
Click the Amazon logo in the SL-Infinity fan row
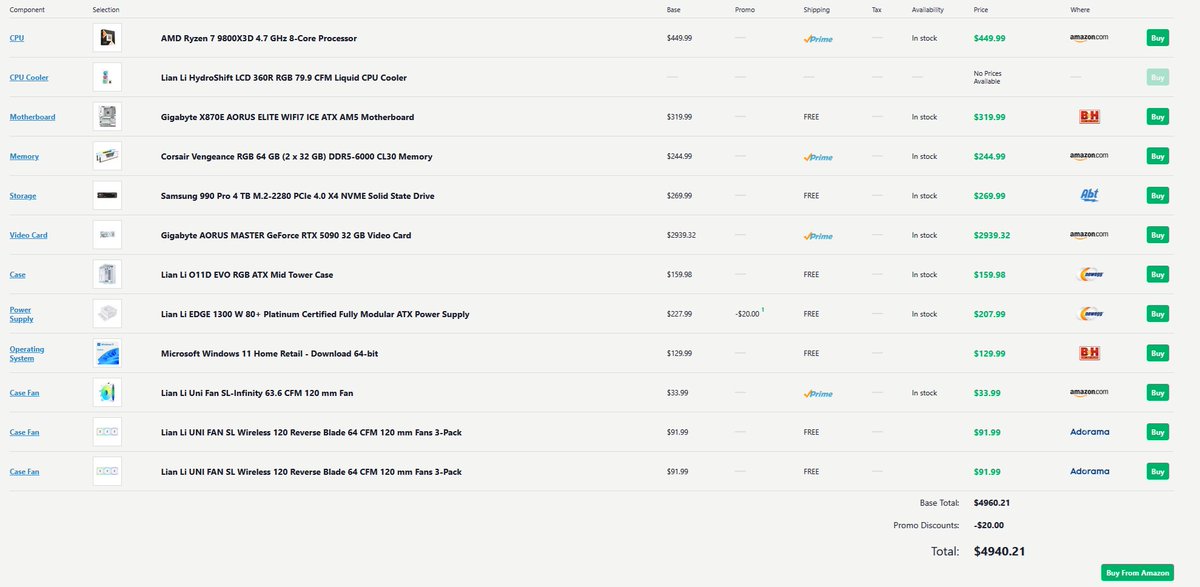1089,393
